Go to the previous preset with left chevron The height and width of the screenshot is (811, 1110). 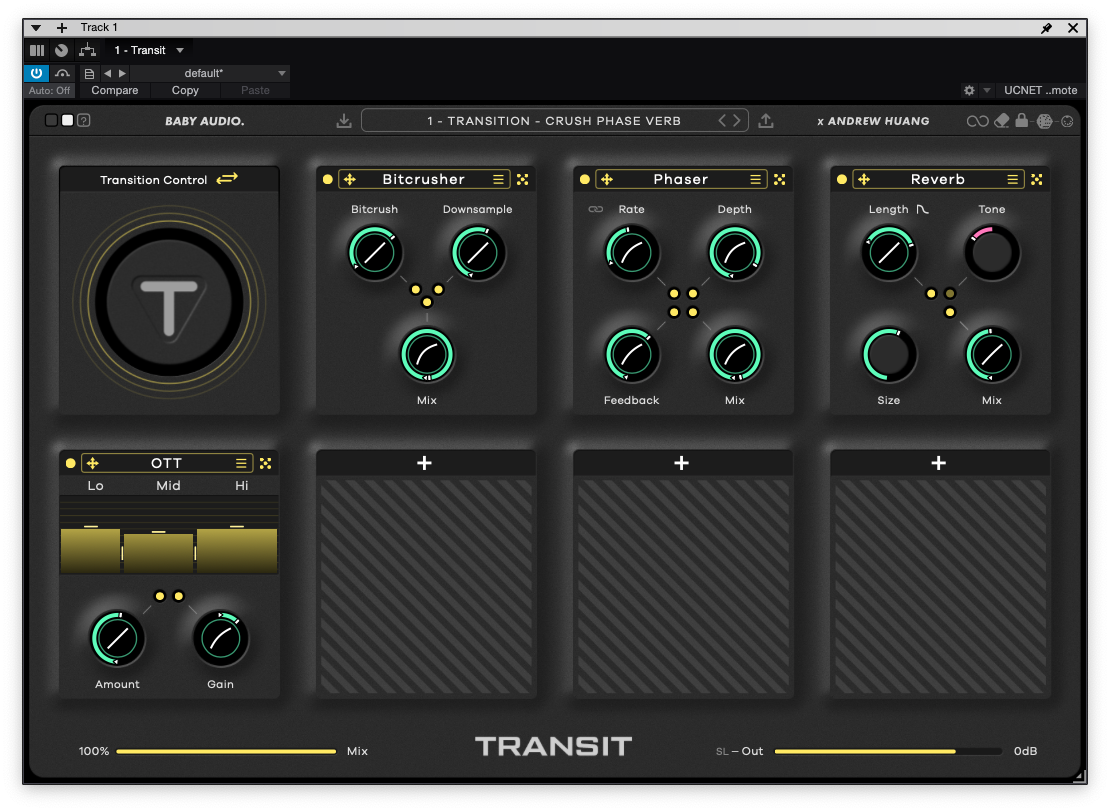point(722,121)
